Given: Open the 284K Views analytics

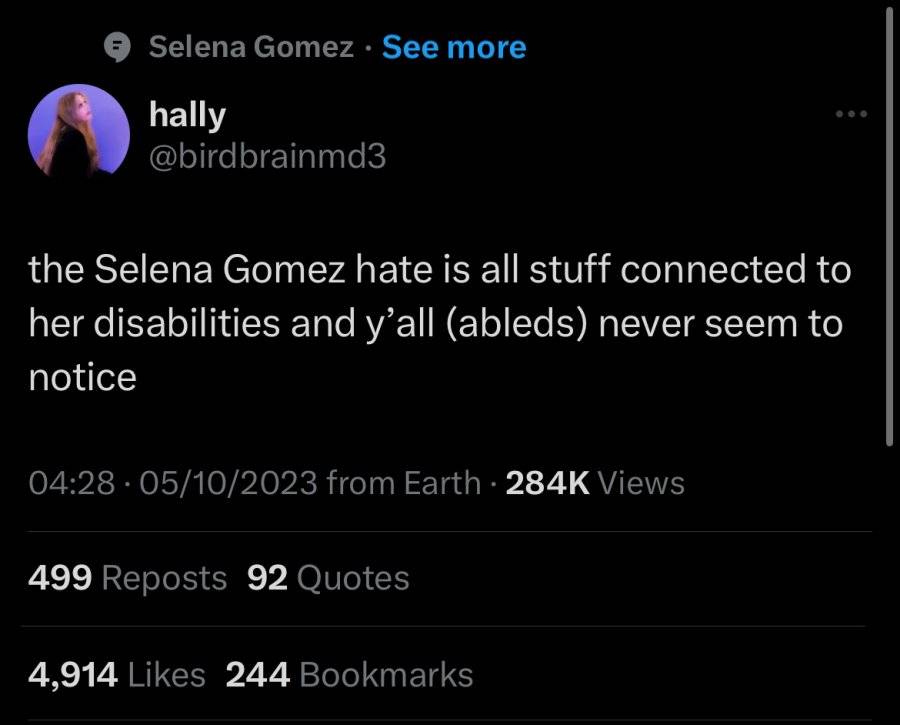Looking at the screenshot, I should point(595,483).
